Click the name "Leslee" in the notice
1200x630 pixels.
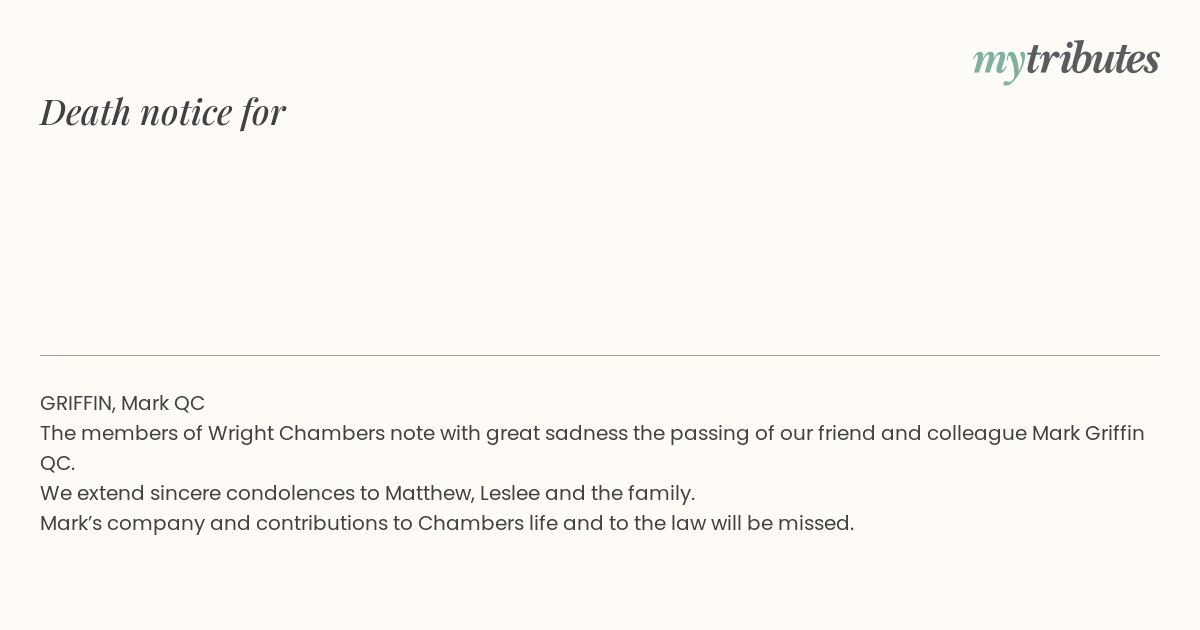click(510, 493)
